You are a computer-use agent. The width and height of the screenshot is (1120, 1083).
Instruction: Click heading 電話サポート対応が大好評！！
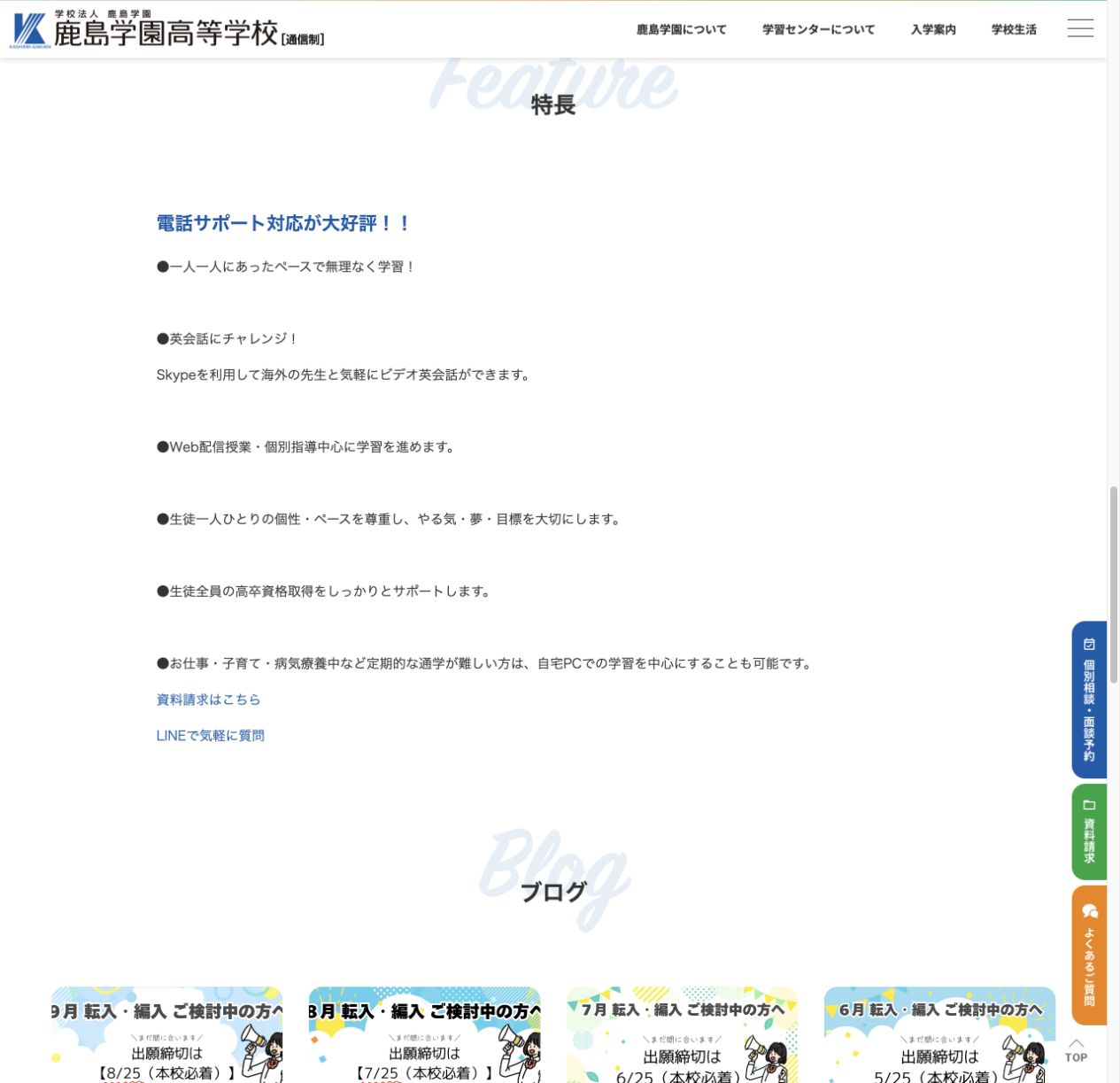283,223
